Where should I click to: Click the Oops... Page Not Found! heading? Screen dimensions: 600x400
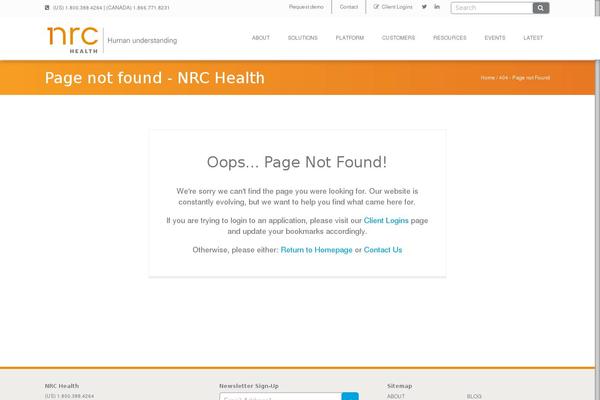(x=297, y=162)
